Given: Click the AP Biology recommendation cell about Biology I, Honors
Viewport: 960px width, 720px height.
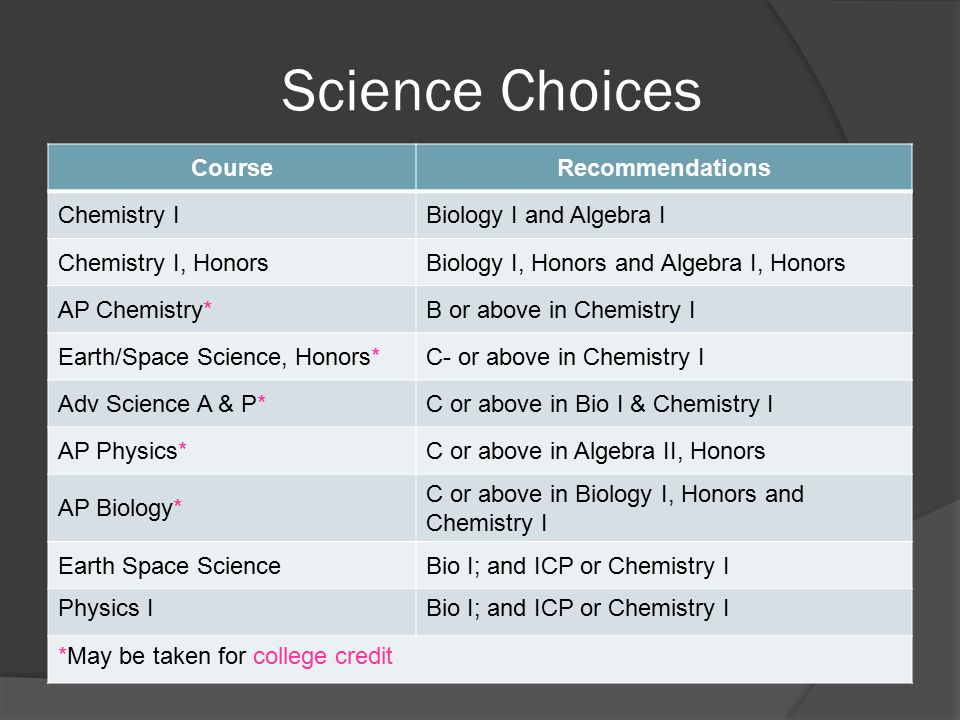Looking at the screenshot, I should tap(664, 508).
